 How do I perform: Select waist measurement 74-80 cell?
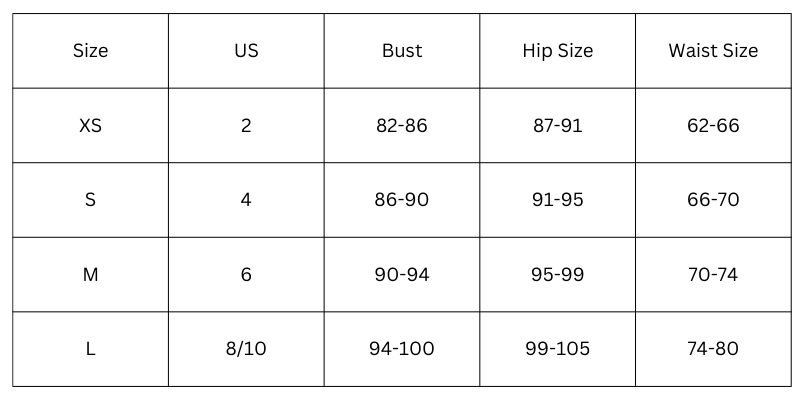point(713,349)
